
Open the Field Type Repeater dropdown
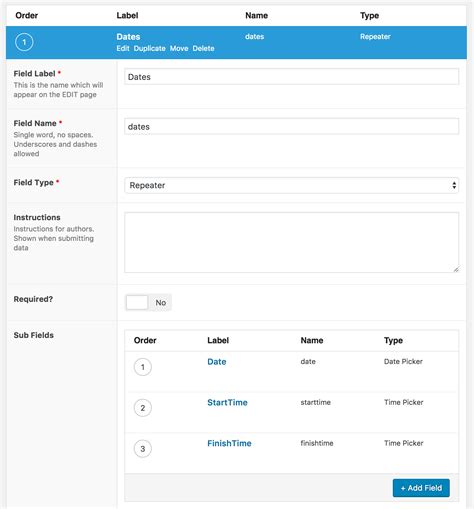pos(291,185)
